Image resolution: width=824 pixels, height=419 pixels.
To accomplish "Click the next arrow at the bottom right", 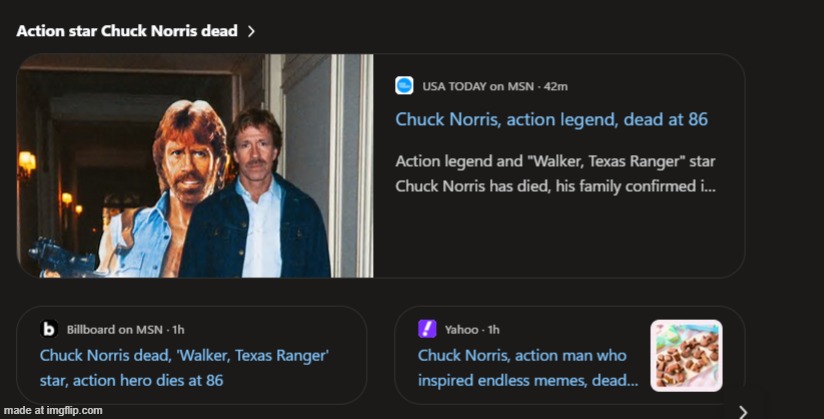I will point(742,411).
